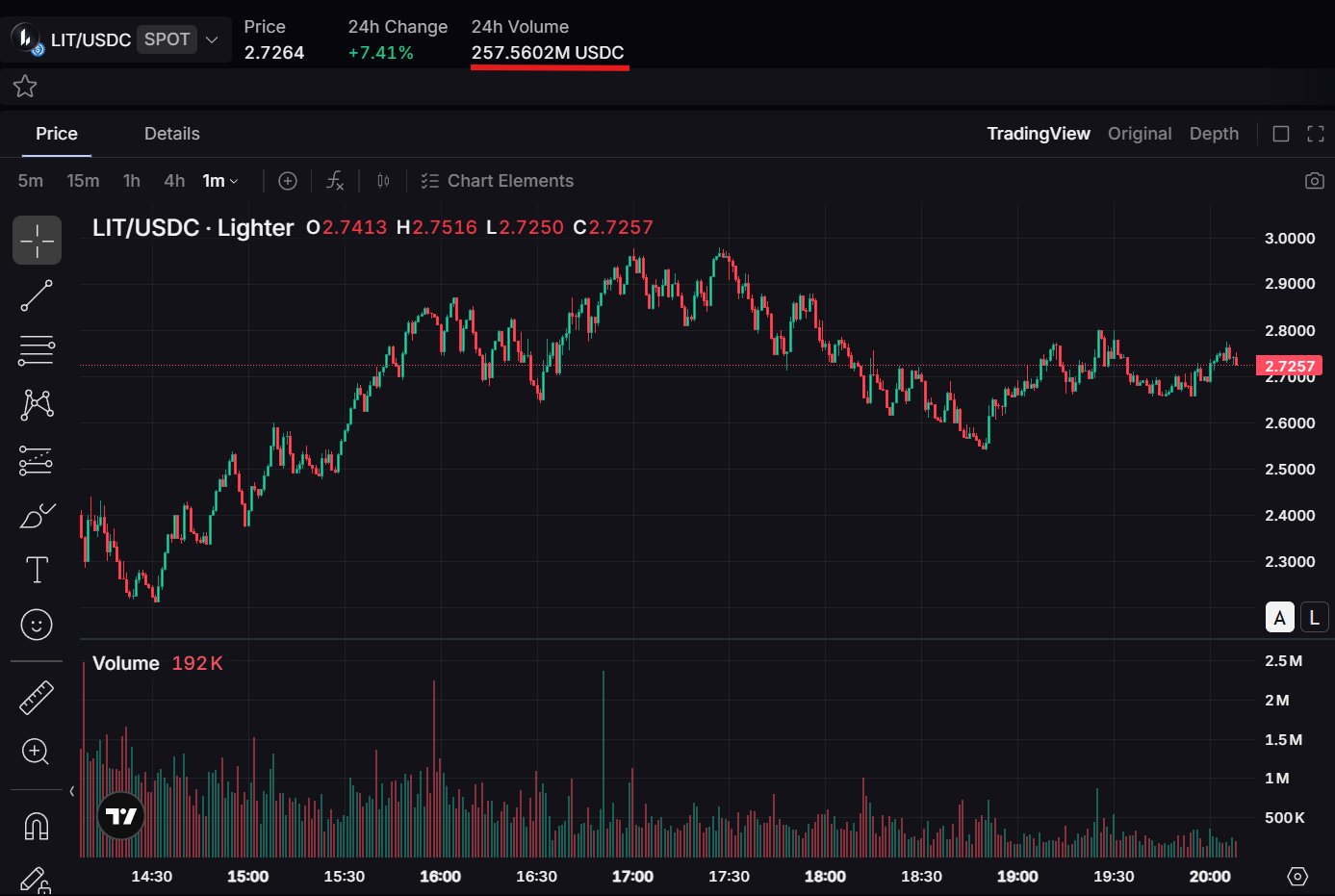This screenshot has width=1335, height=896.
Task: Take a chart snapshot with camera icon
Action: pyautogui.click(x=1314, y=181)
